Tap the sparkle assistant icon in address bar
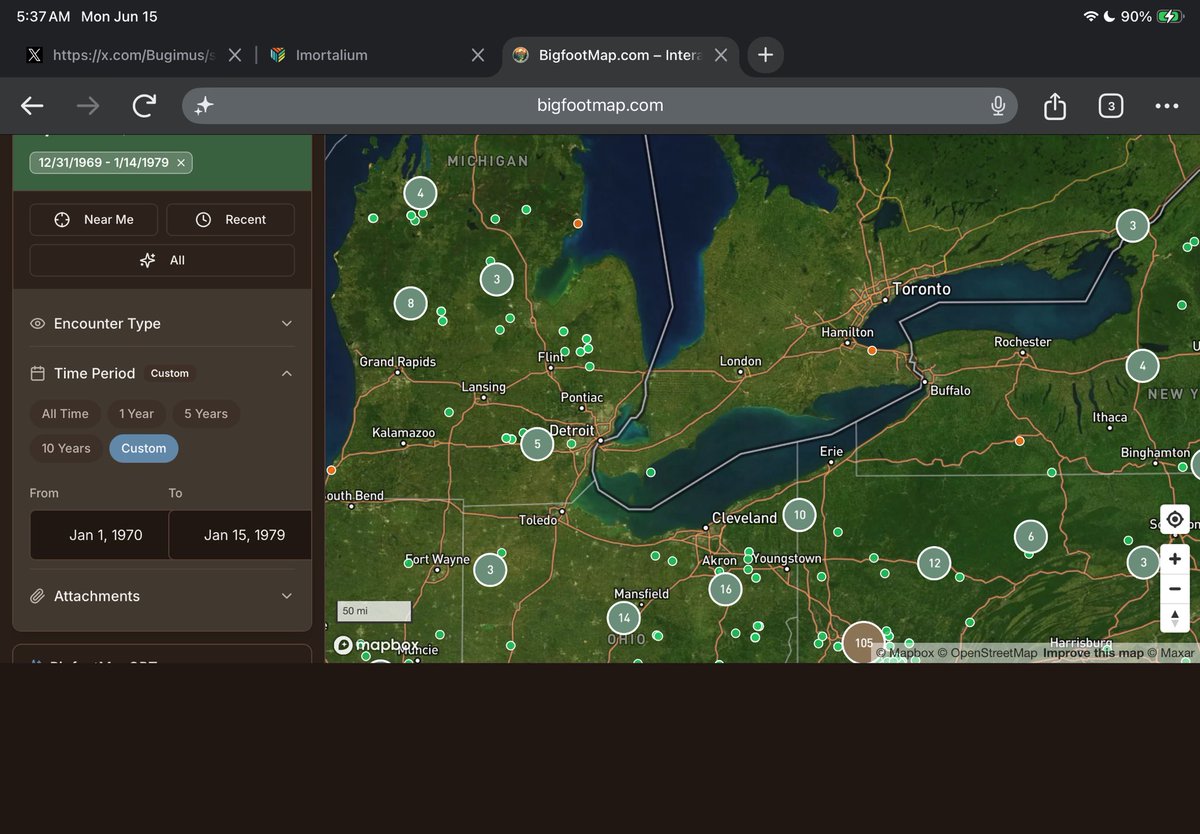 click(204, 106)
